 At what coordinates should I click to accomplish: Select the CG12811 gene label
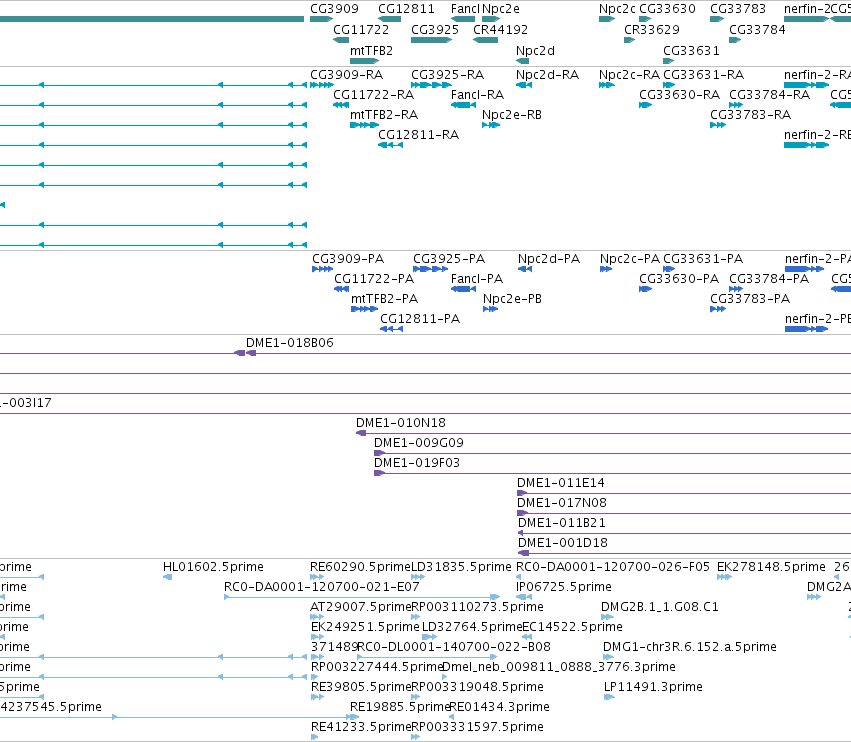click(406, 9)
